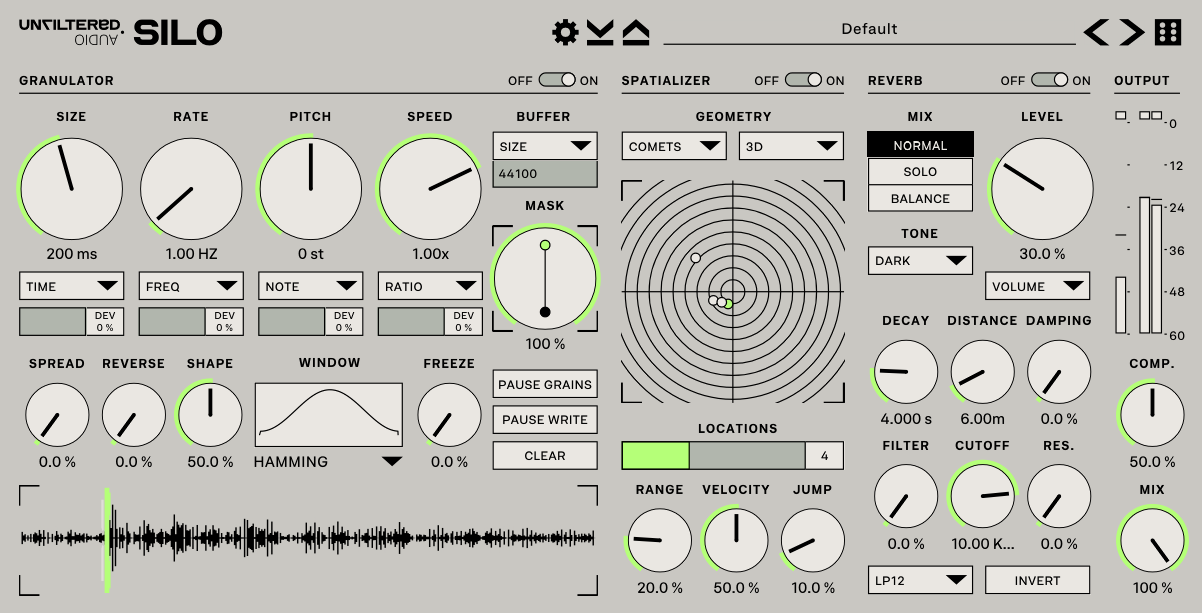Click the load preset up-arrow icon
Screen dimensions: 1202x613
click(636, 33)
